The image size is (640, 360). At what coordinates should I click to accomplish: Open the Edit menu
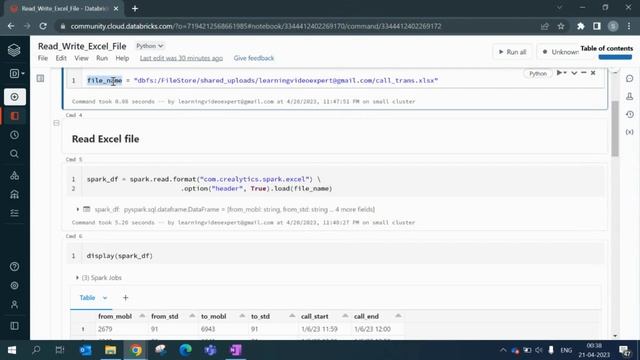[x=61, y=58]
